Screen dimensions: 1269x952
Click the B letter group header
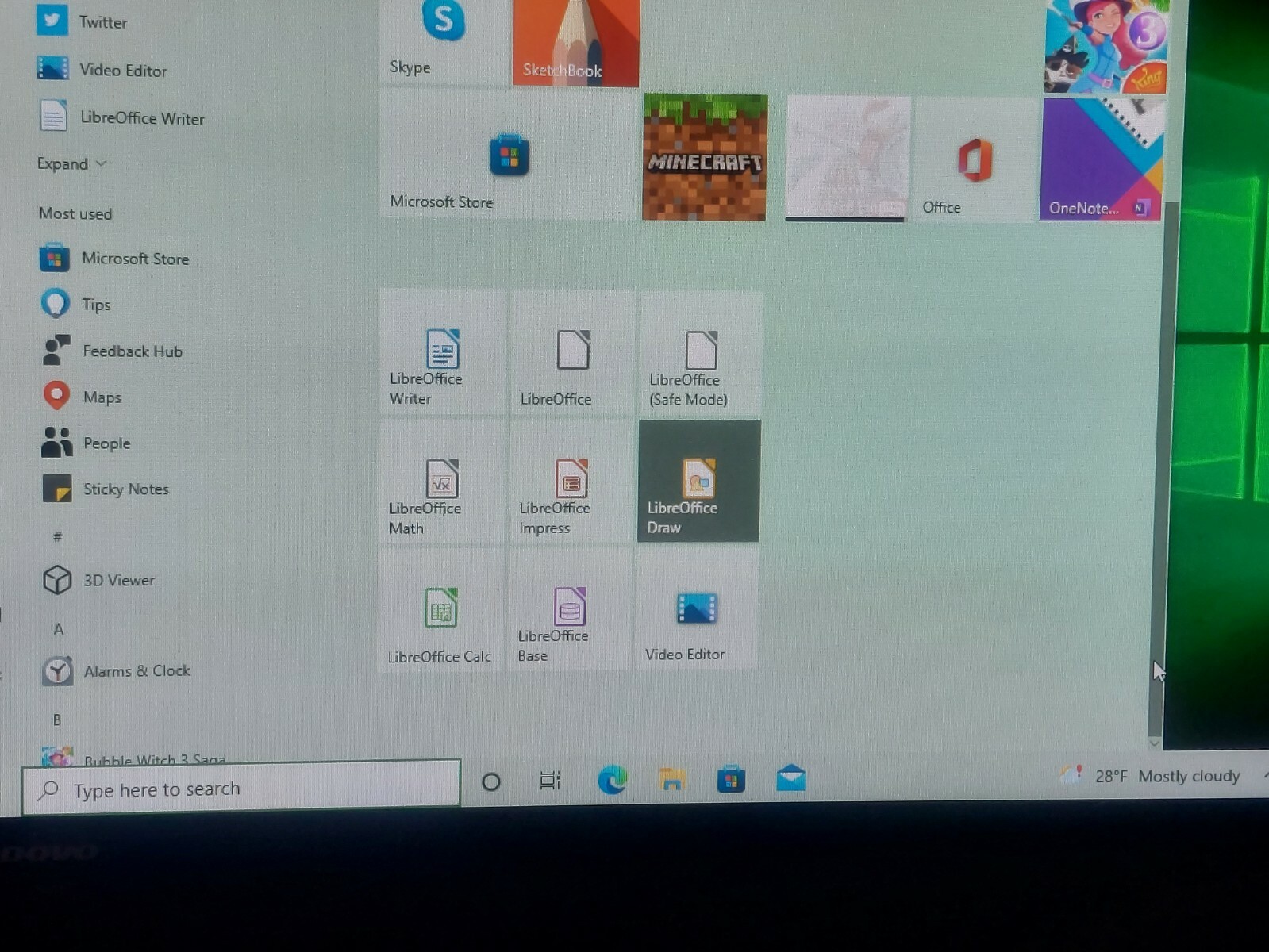click(x=56, y=720)
